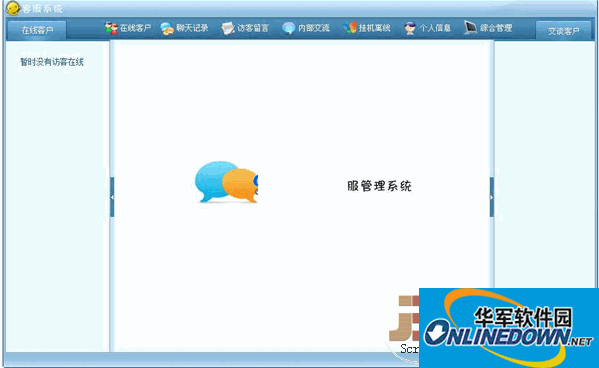Click the 服管理系统 heading text
This screenshot has height=368, width=599.
click(x=379, y=186)
